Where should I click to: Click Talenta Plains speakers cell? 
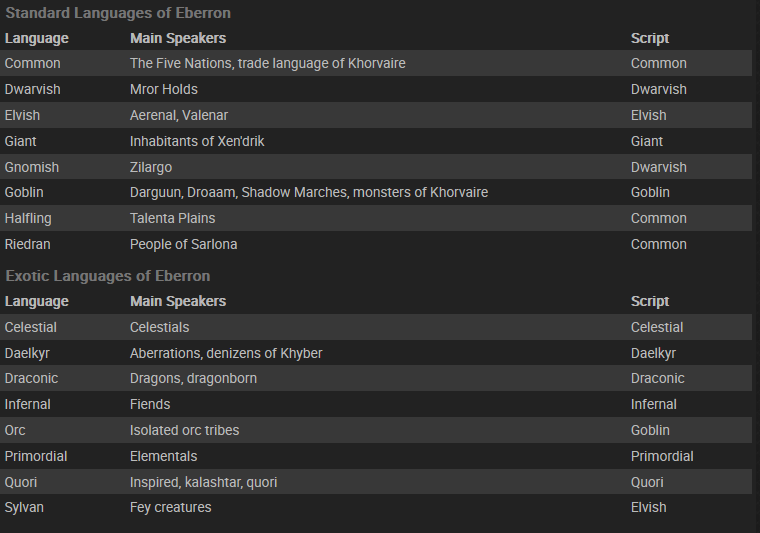coord(172,218)
